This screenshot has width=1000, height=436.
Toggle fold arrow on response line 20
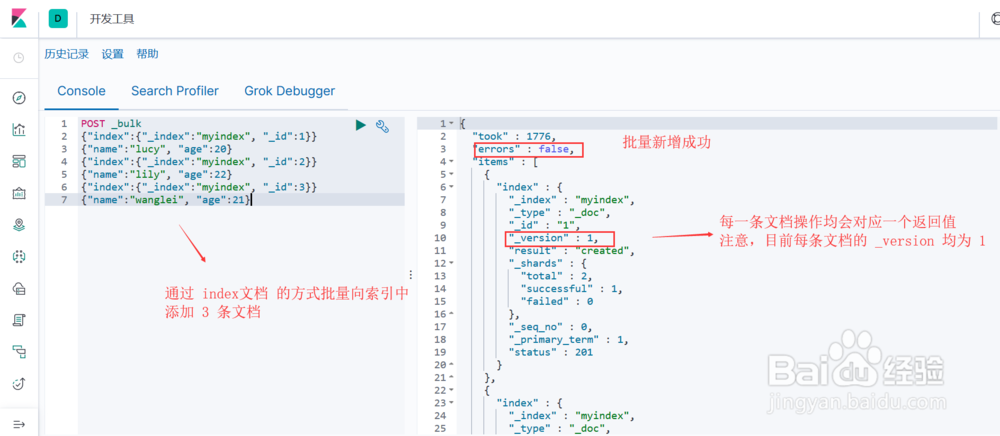(452, 365)
